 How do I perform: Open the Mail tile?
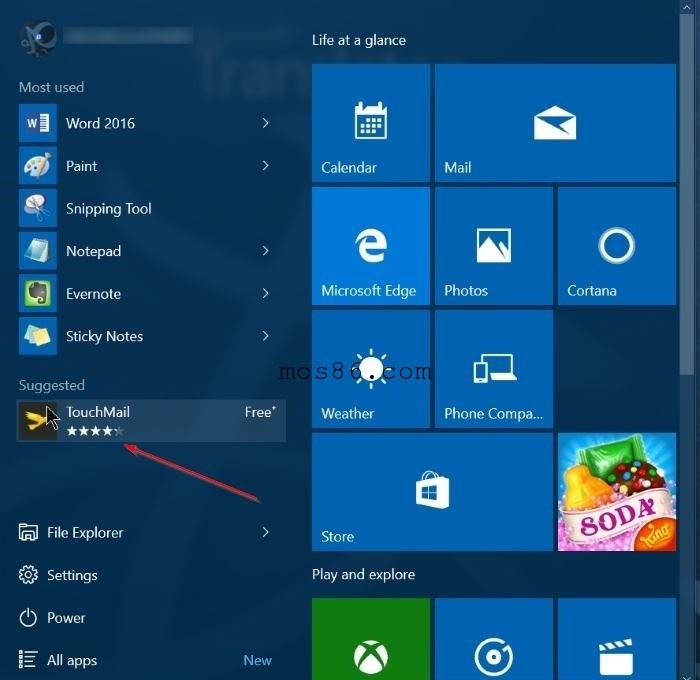coord(555,123)
